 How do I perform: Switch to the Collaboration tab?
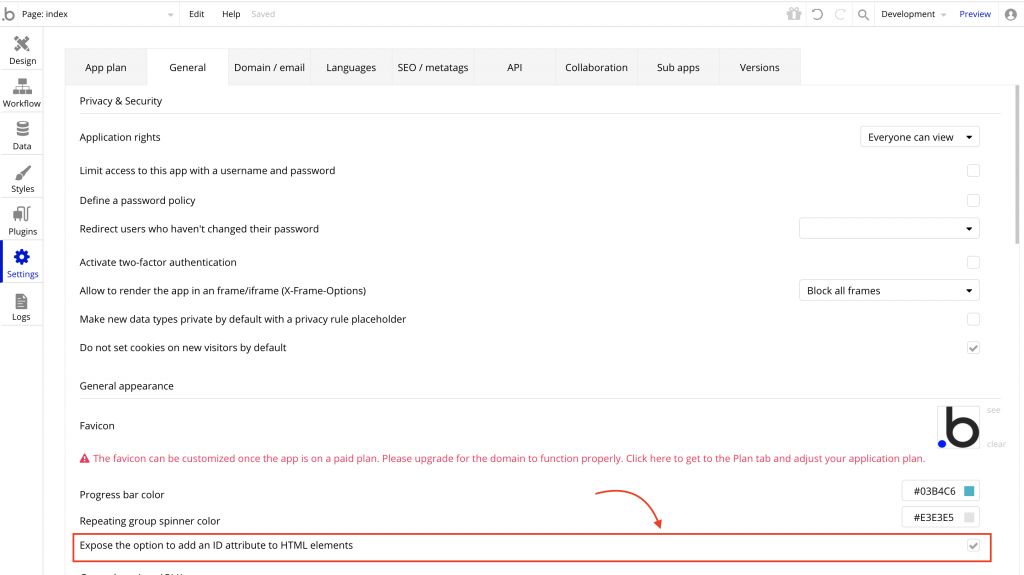(x=596, y=67)
